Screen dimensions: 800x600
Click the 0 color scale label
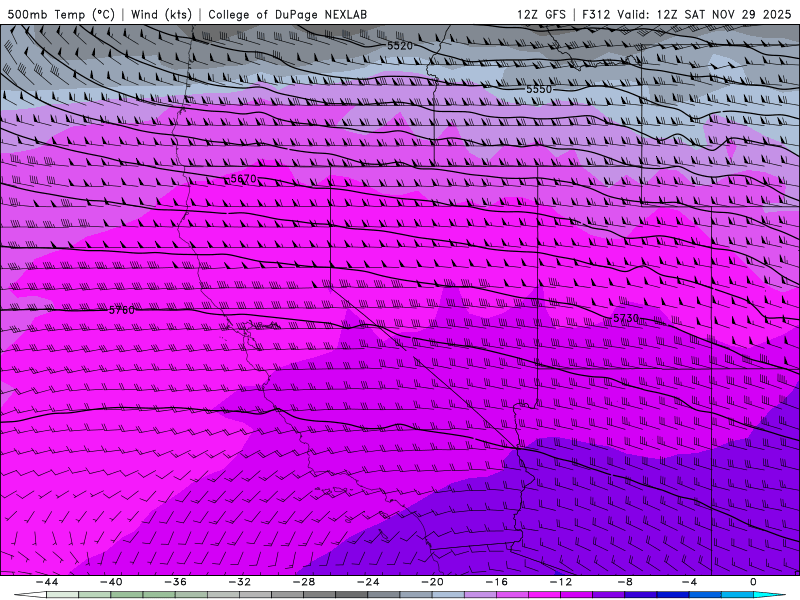(753, 582)
